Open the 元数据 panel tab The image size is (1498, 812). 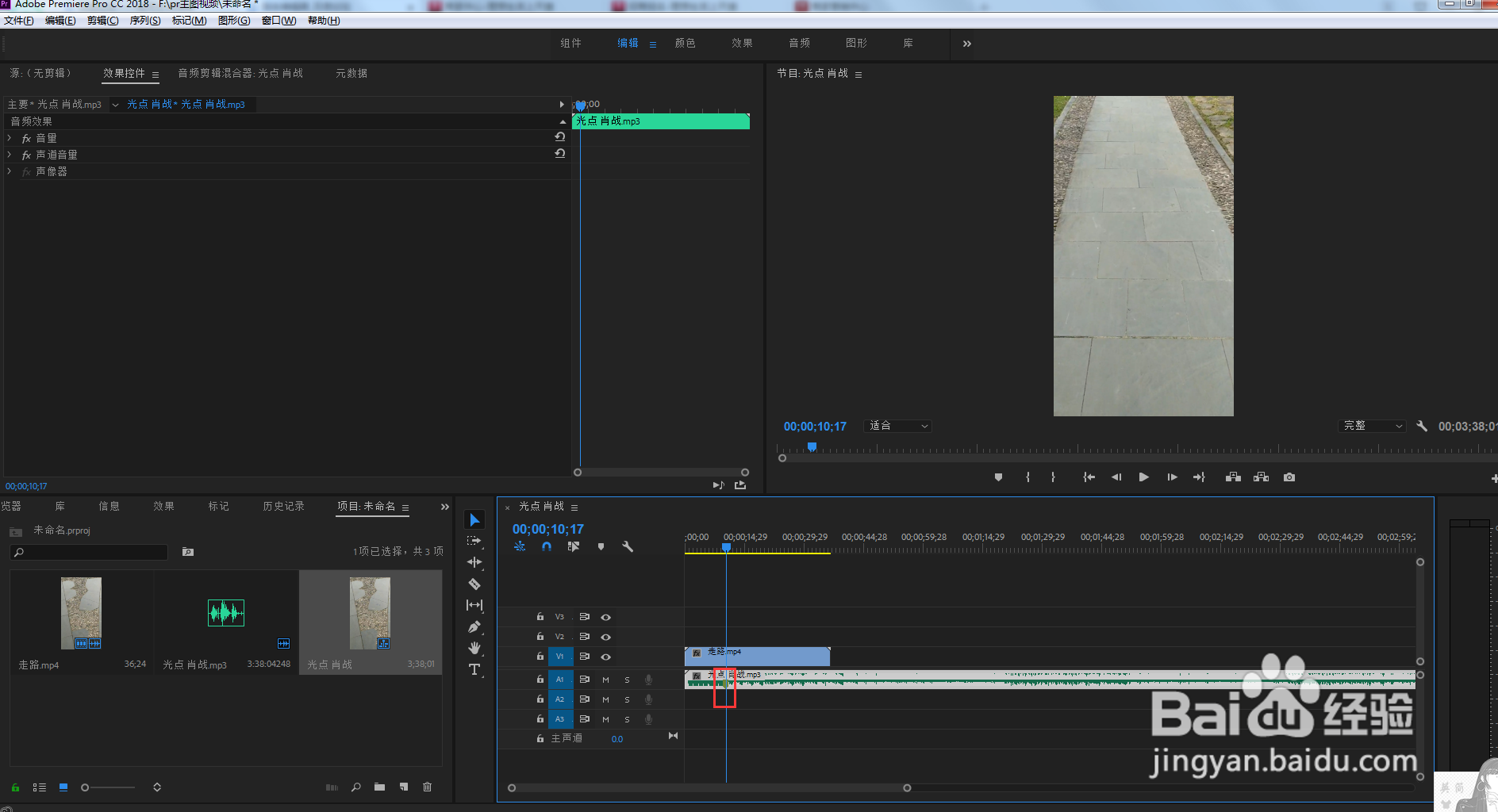coord(351,73)
